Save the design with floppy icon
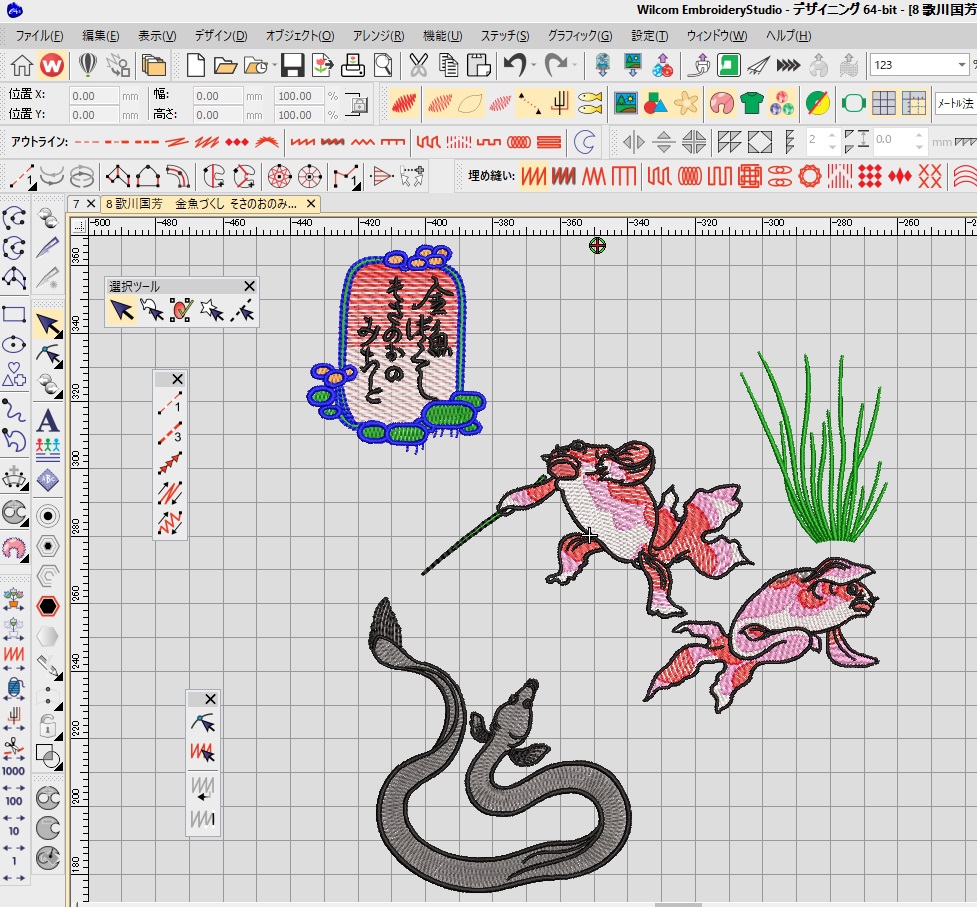 click(292, 65)
